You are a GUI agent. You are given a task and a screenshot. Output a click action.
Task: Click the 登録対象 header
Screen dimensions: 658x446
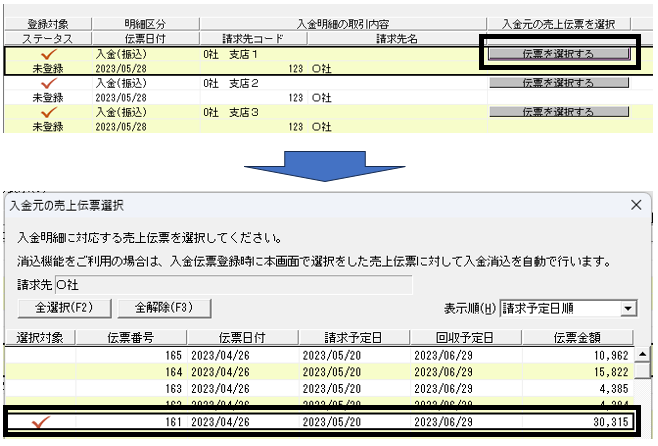pos(48,24)
